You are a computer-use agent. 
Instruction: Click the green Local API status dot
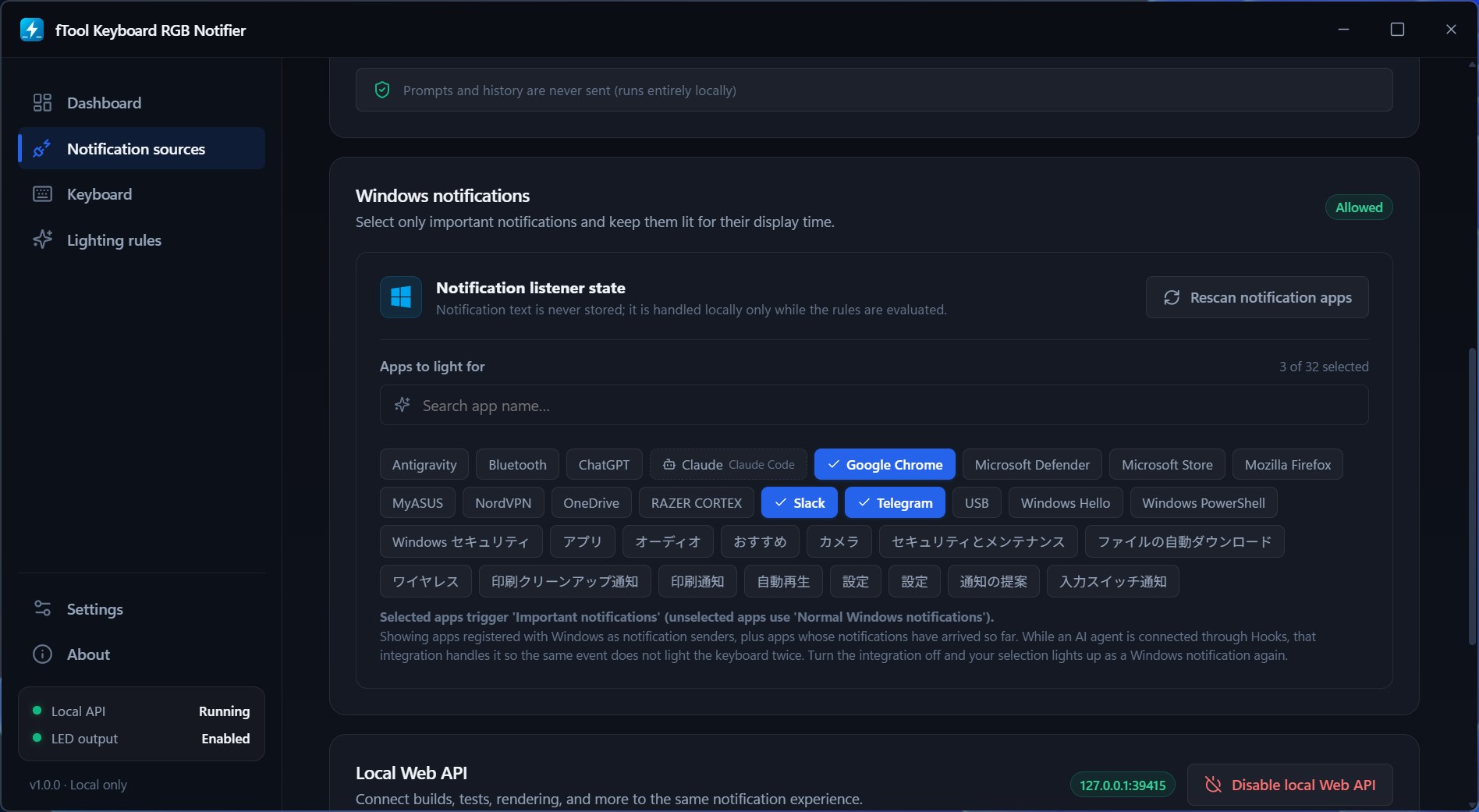click(x=37, y=711)
